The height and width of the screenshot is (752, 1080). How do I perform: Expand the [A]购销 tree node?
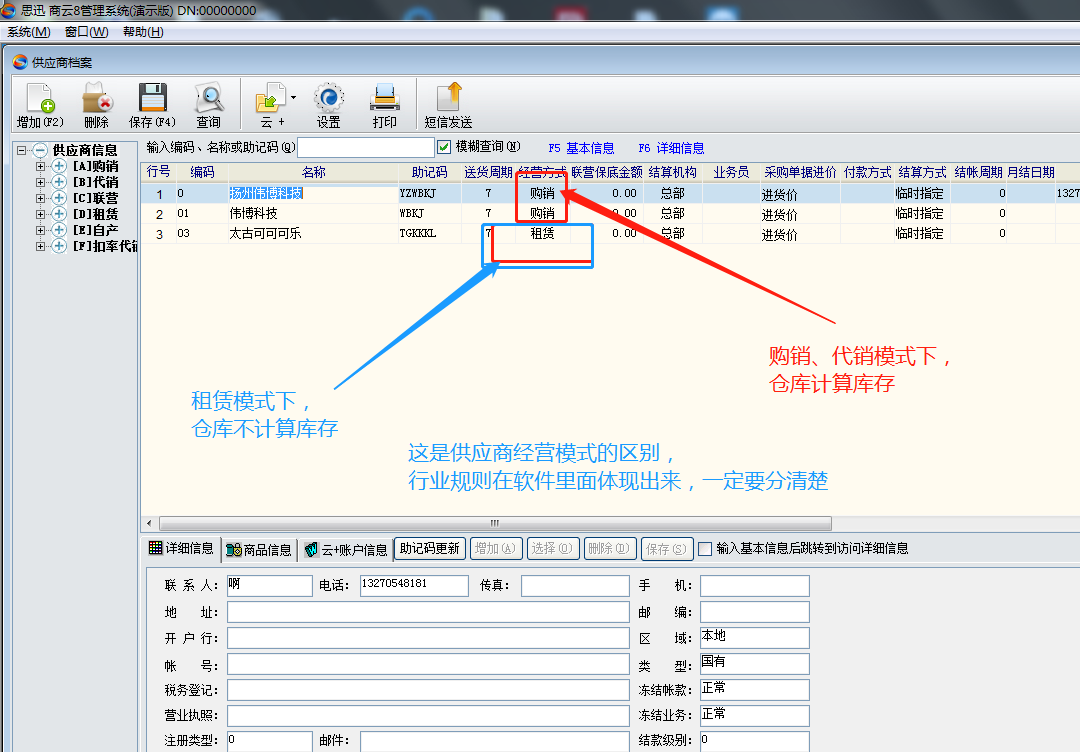41,166
